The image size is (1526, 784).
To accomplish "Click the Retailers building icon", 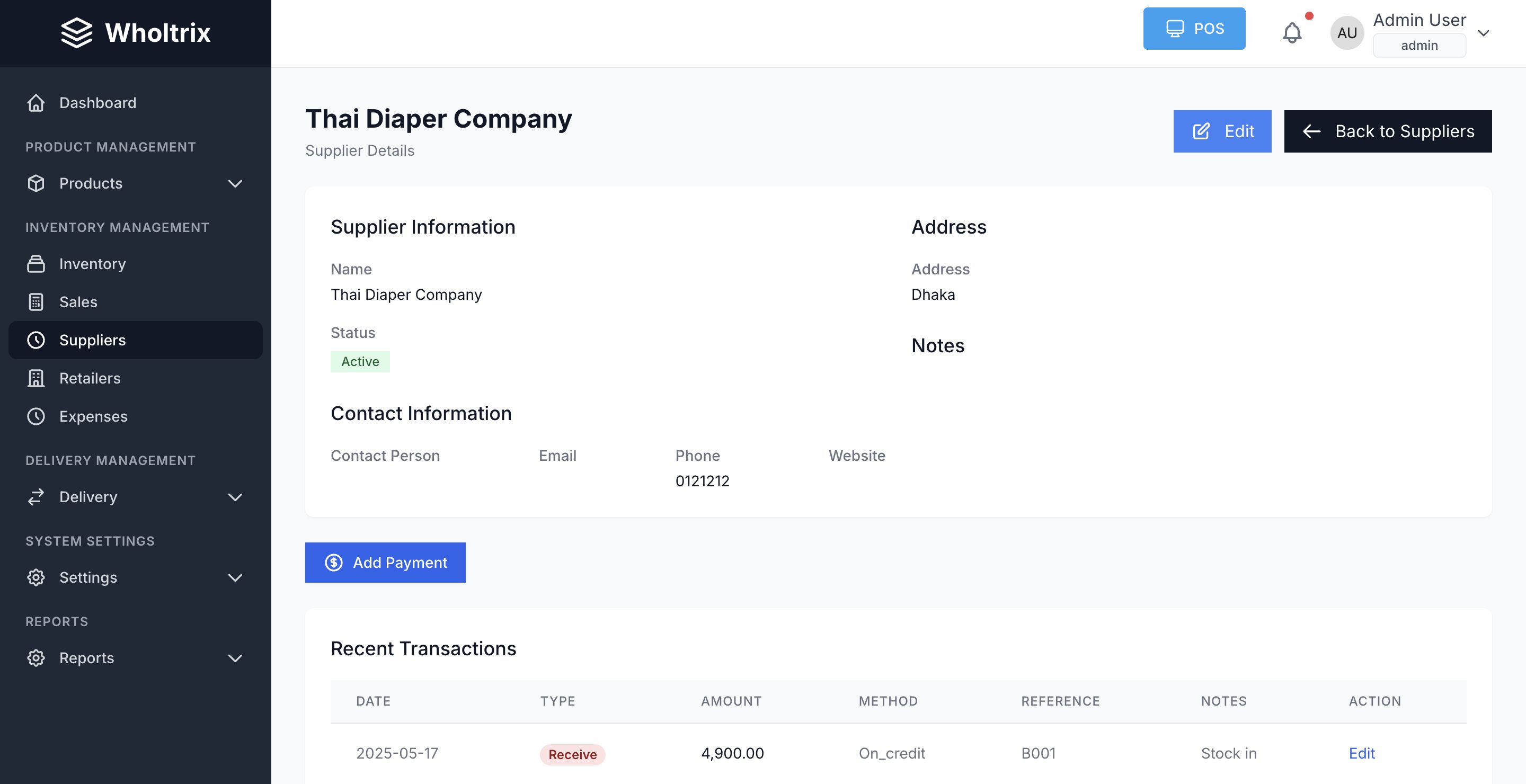I will [36, 378].
